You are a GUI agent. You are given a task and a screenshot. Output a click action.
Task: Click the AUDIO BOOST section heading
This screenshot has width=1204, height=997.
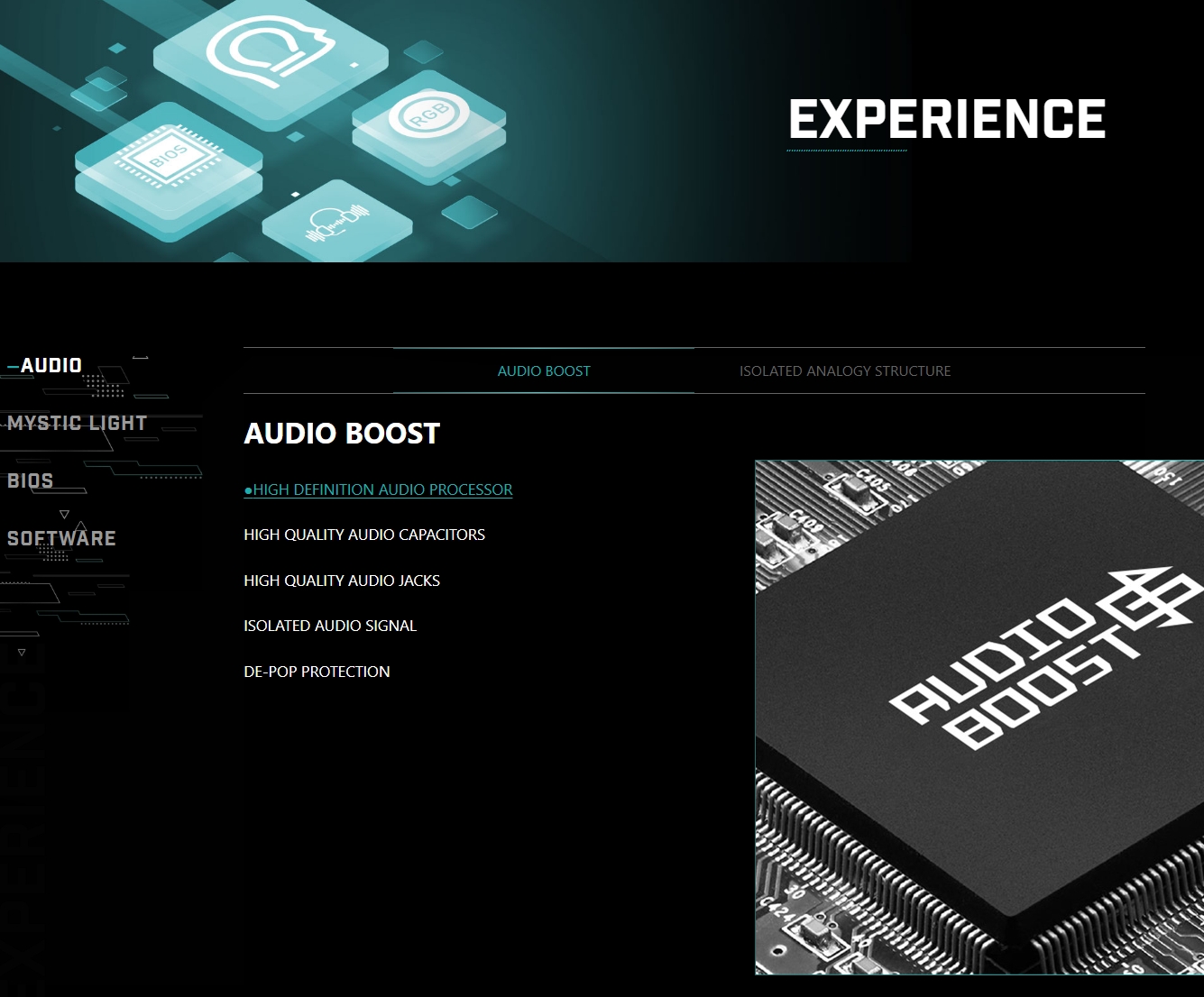[x=342, y=434]
